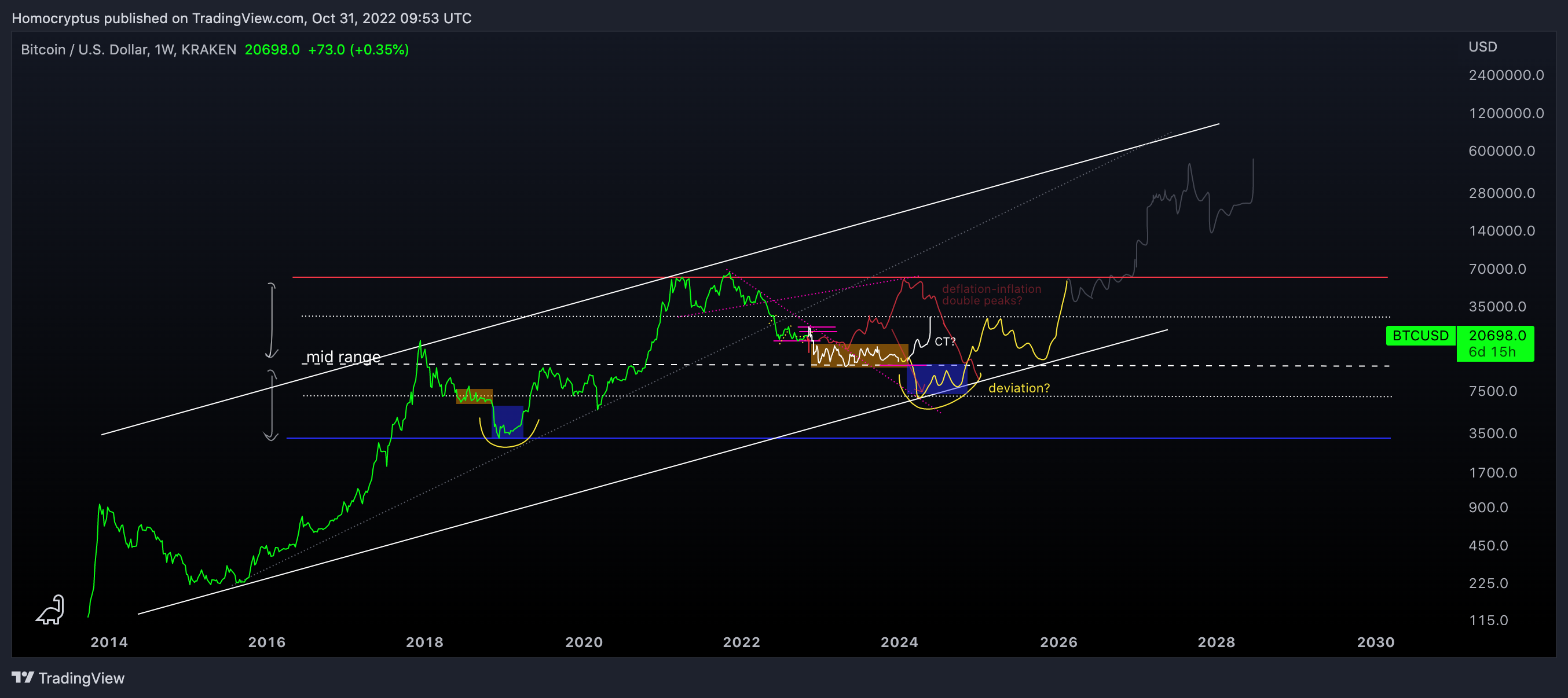Click the 140000.0 price axis label
The height and width of the screenshot is (698, 1568).
coord(1501,230)
